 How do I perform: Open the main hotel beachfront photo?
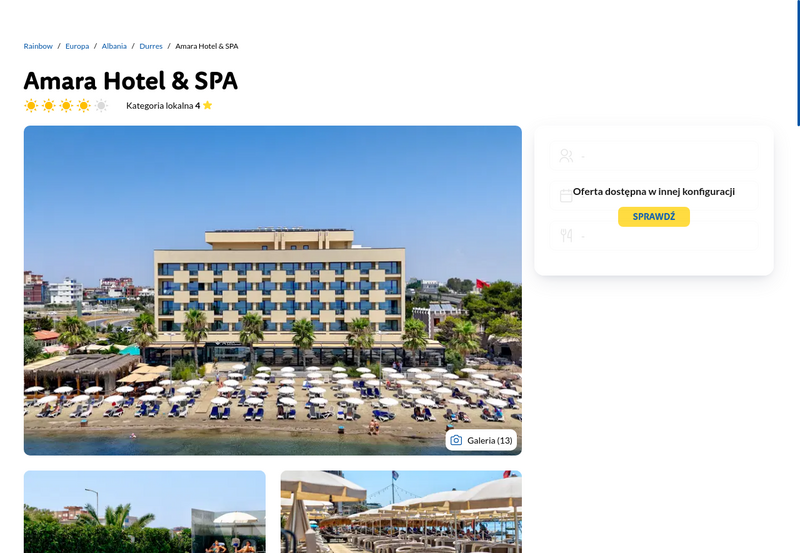click(272, 290)
